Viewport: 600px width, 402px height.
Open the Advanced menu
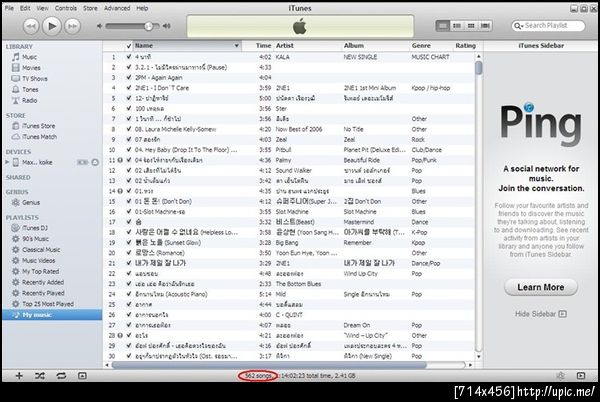coord(117,8)
